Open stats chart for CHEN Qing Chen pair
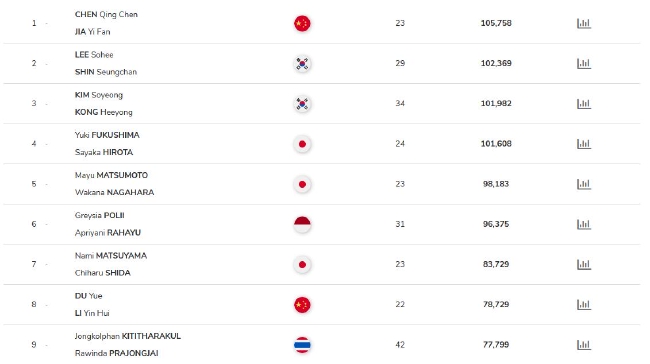Viewport: 650px width, 364px height. pyautogui.click(x=584, y=23)
